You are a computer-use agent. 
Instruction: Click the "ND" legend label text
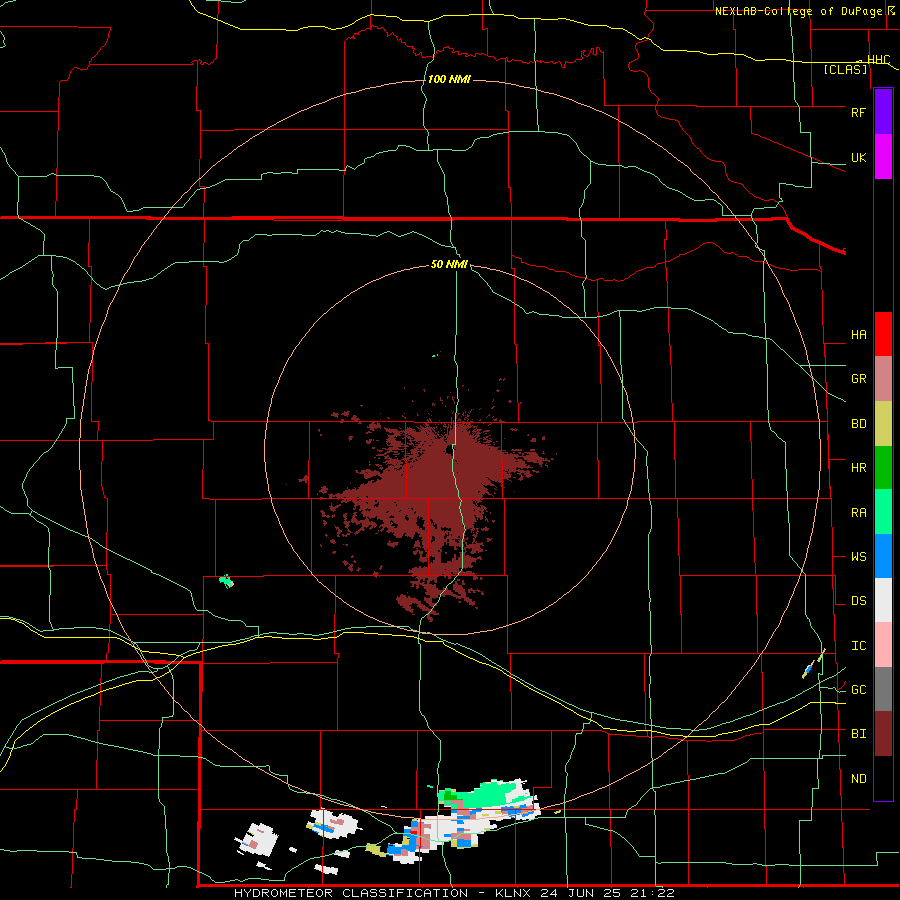pyautogui.click(x=858, y=779)
